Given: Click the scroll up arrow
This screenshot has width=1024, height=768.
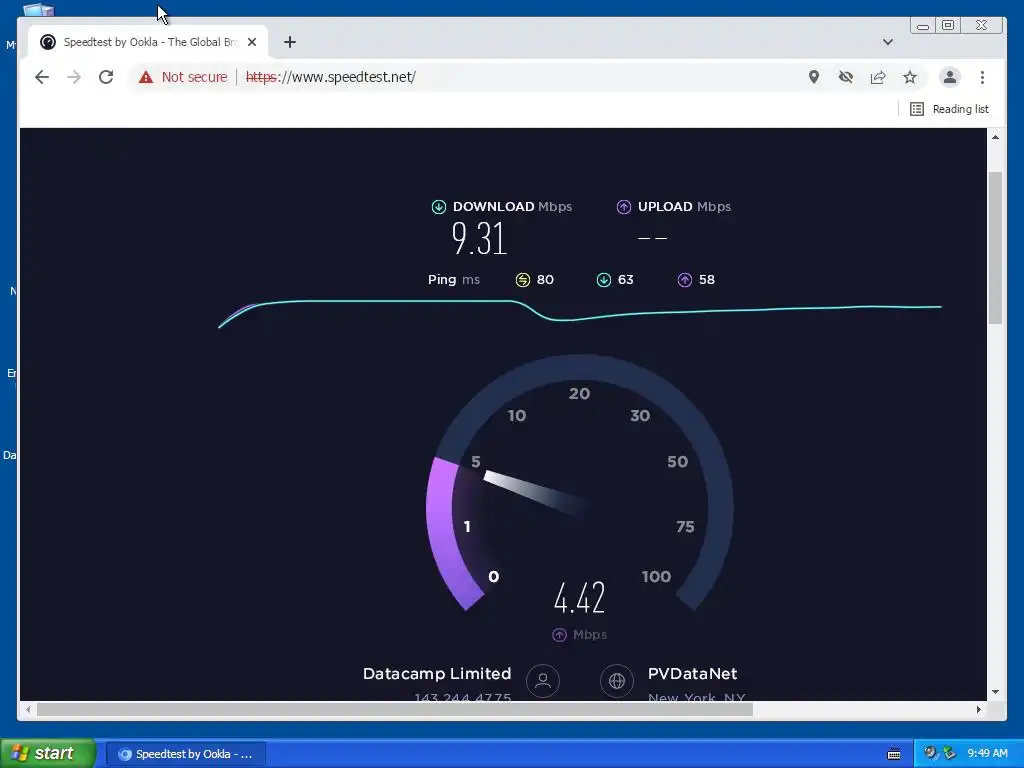Looking at the screenshot, I should pos(995,137).
